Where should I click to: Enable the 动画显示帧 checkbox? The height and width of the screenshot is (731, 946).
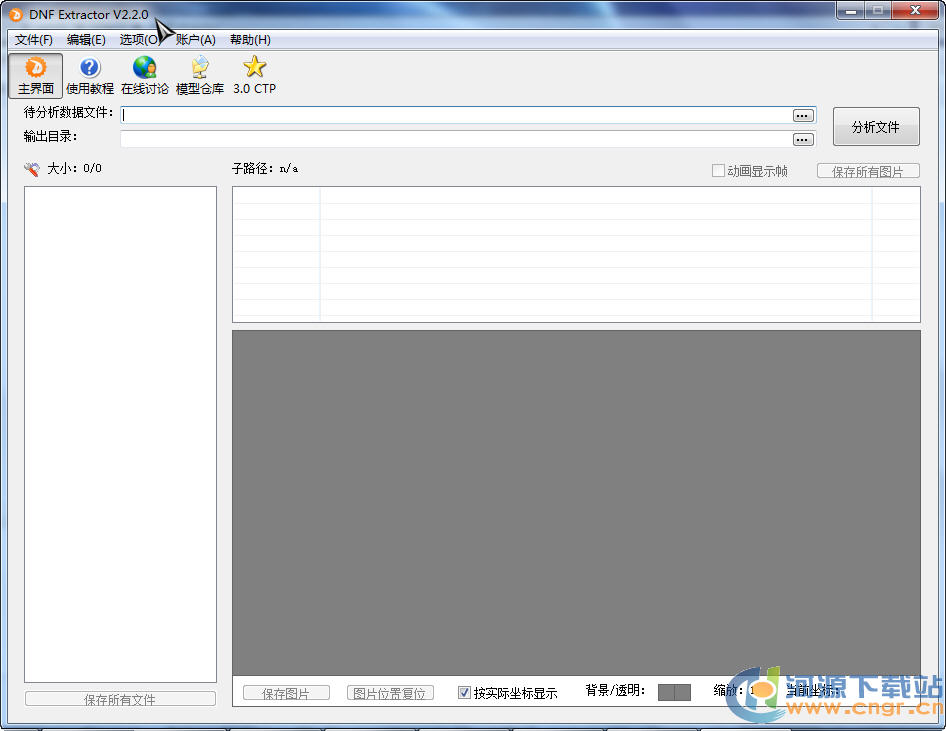point(716,170)
